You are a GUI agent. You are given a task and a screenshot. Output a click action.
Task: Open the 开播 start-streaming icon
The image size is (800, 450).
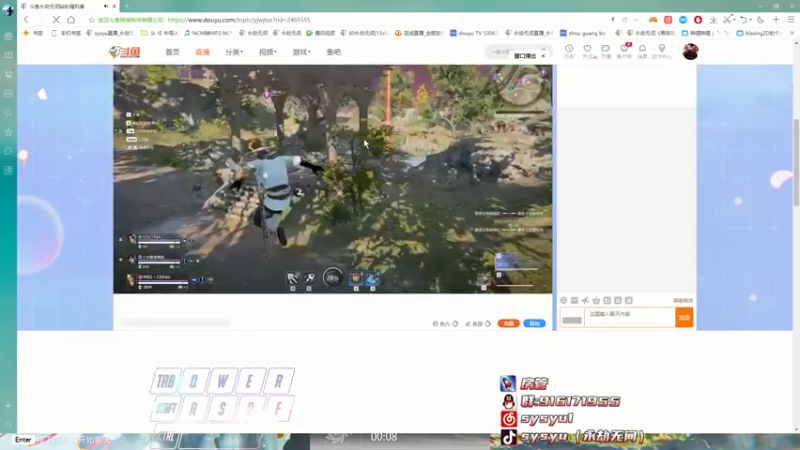point(606,51)
